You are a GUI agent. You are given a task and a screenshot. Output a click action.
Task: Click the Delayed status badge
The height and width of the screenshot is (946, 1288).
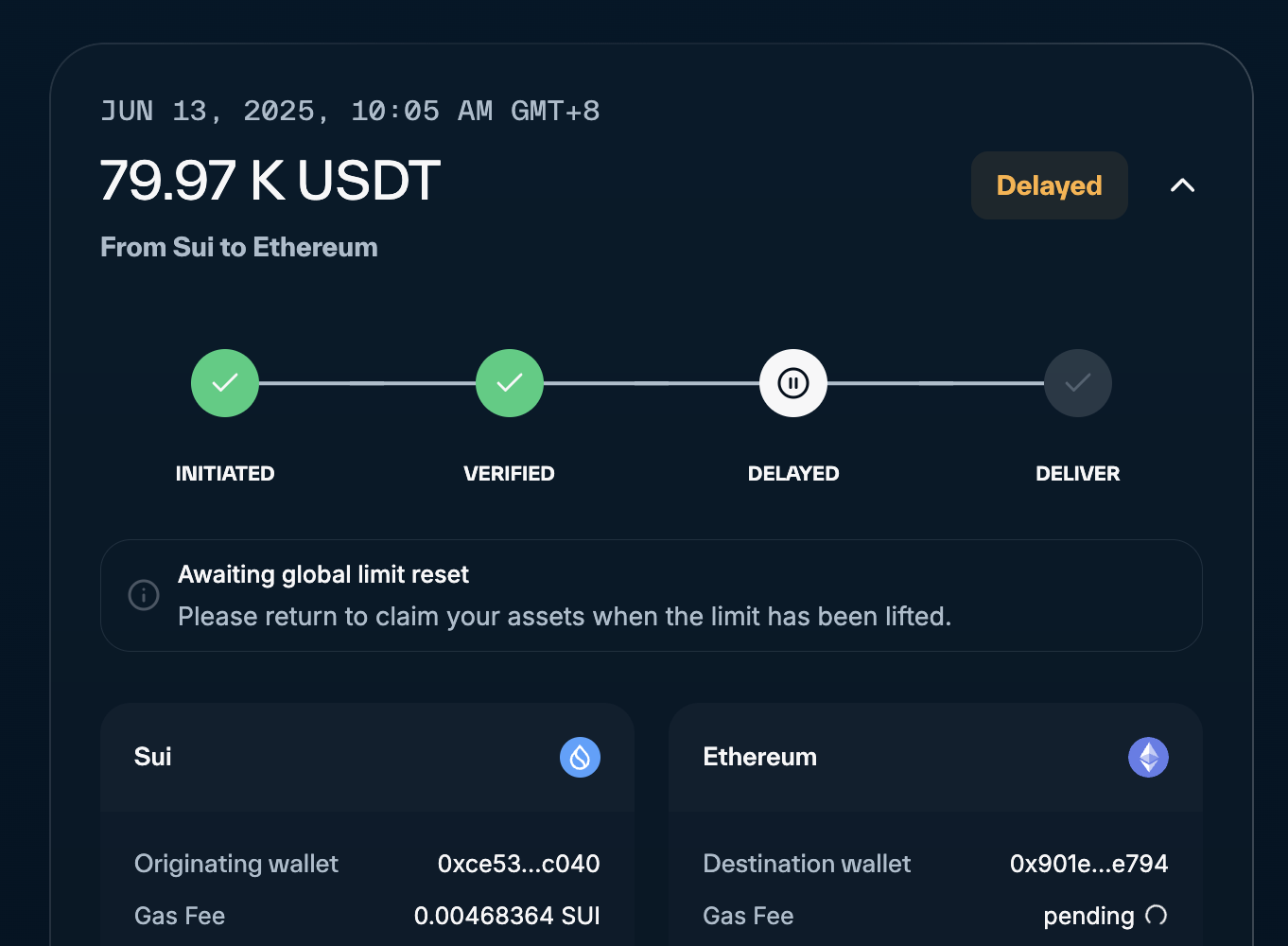(1049, 185)
